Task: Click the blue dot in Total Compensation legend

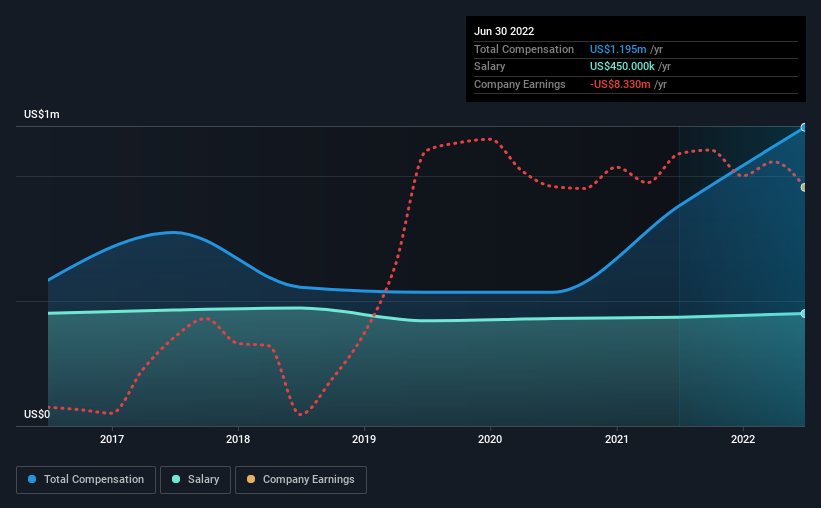Action: point(32,479)
